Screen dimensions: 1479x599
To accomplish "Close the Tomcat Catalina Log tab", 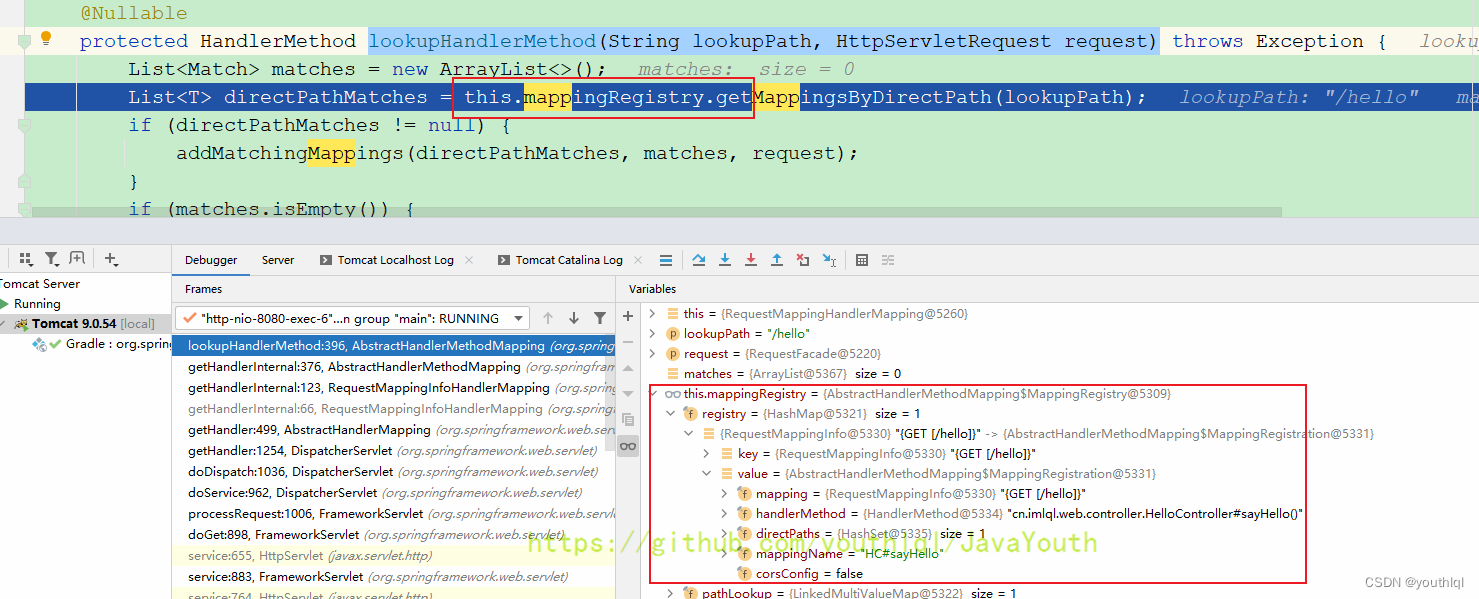I will coord(640,260).
